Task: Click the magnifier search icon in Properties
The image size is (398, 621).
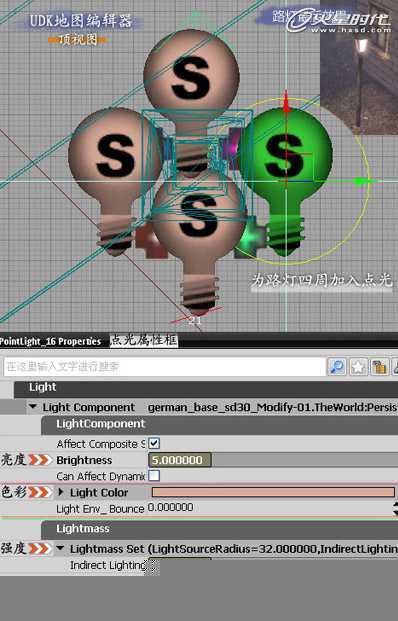Action: [337, 367]
